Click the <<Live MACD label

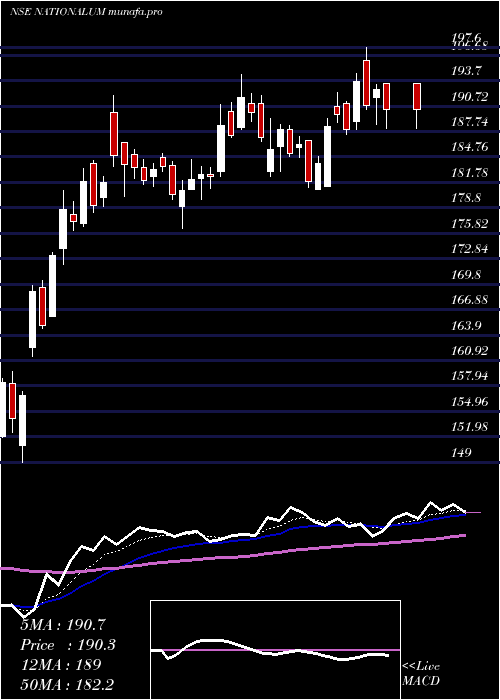pyautogui.click(x=421, y=673)
